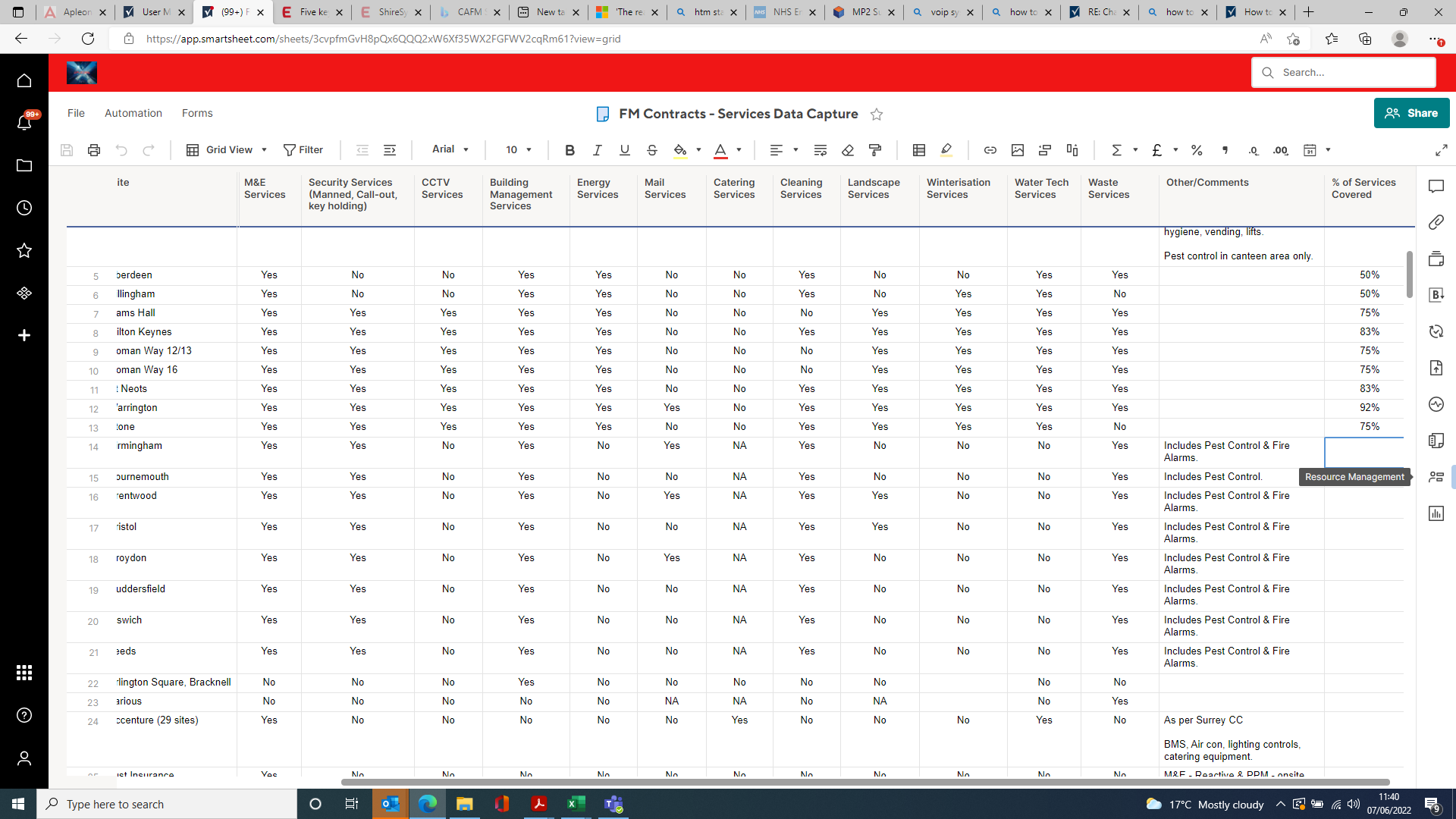The image size is (1456, 819).
Task: Open the background color picker arrow
Action: click(x=698, y=150)
